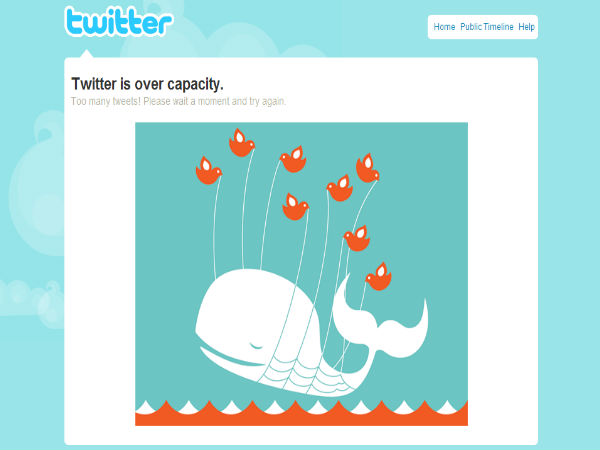600x450 pixels.
Task: Click the whale's tail fin
Action: tap(381, 321)
